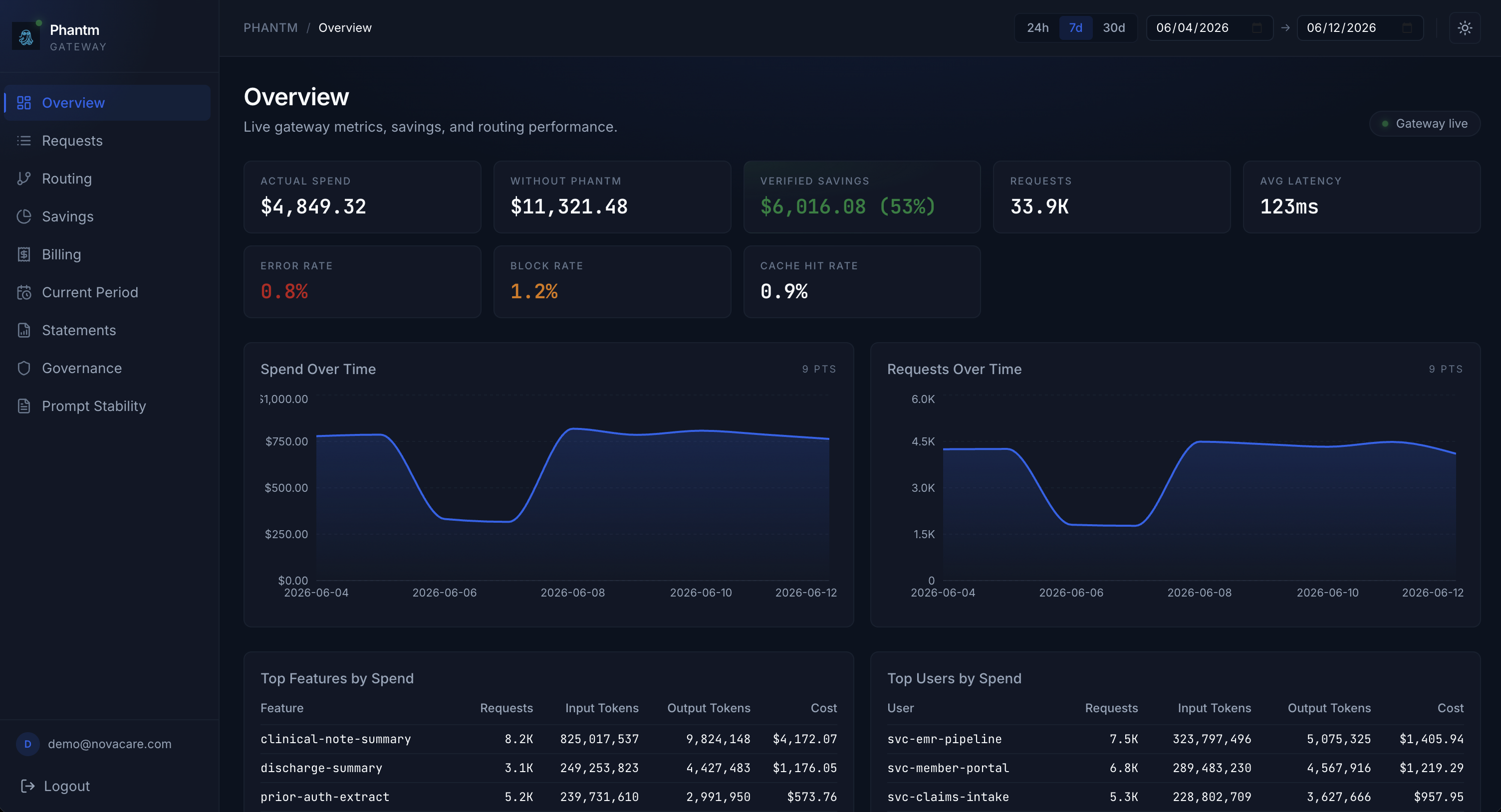Click the prior-auth-extract feature row

coord(548,797)
